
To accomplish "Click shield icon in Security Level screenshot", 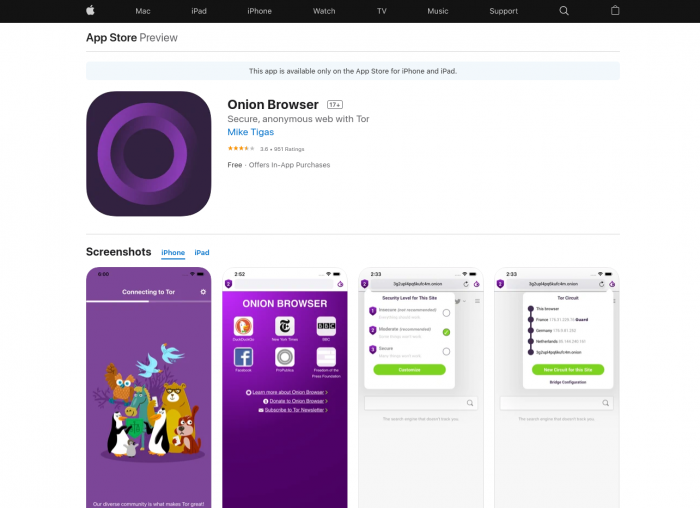I will (364, 284).
